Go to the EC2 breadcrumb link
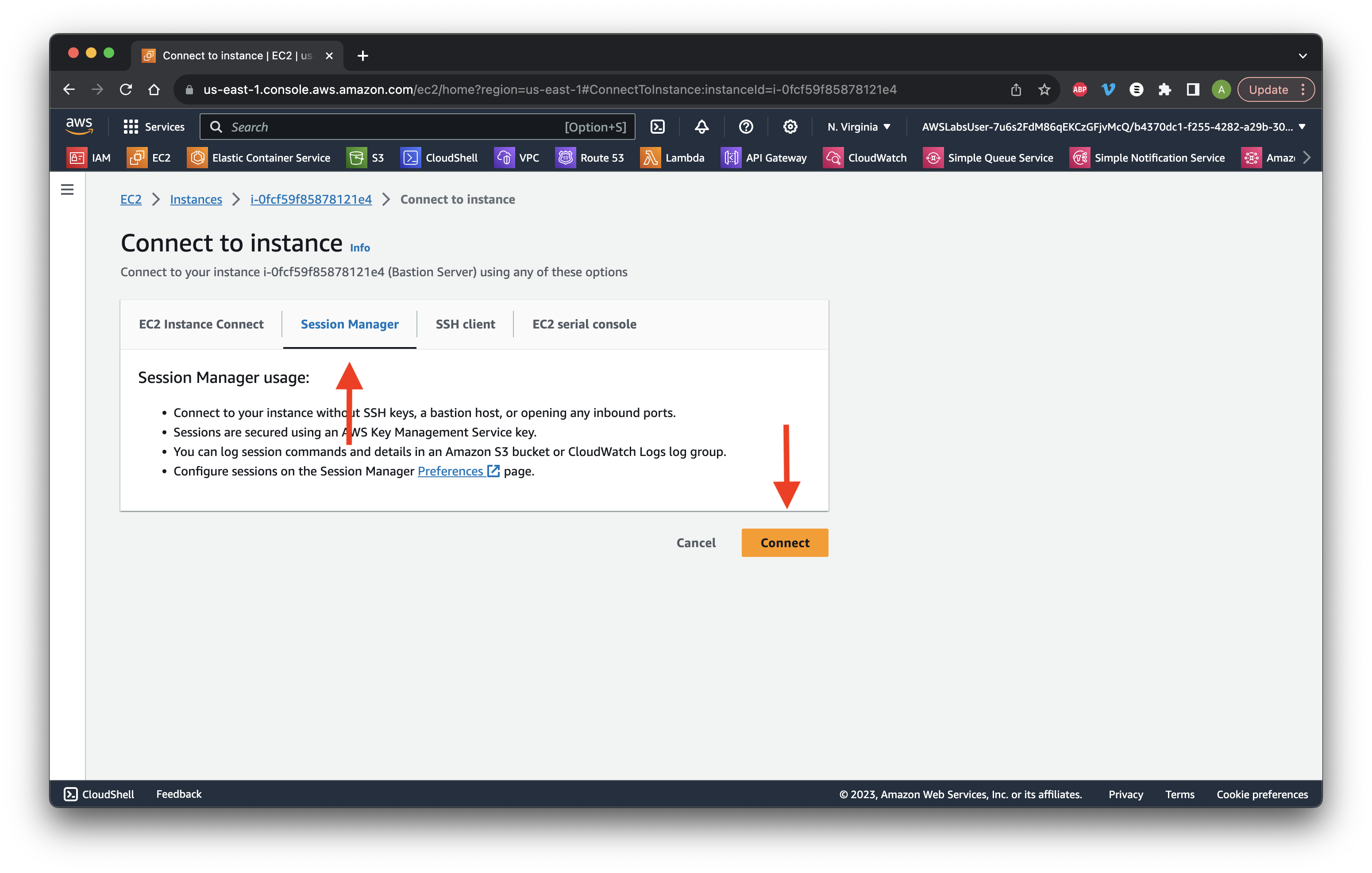1372x873 pixels. click(x=131, y=199)
